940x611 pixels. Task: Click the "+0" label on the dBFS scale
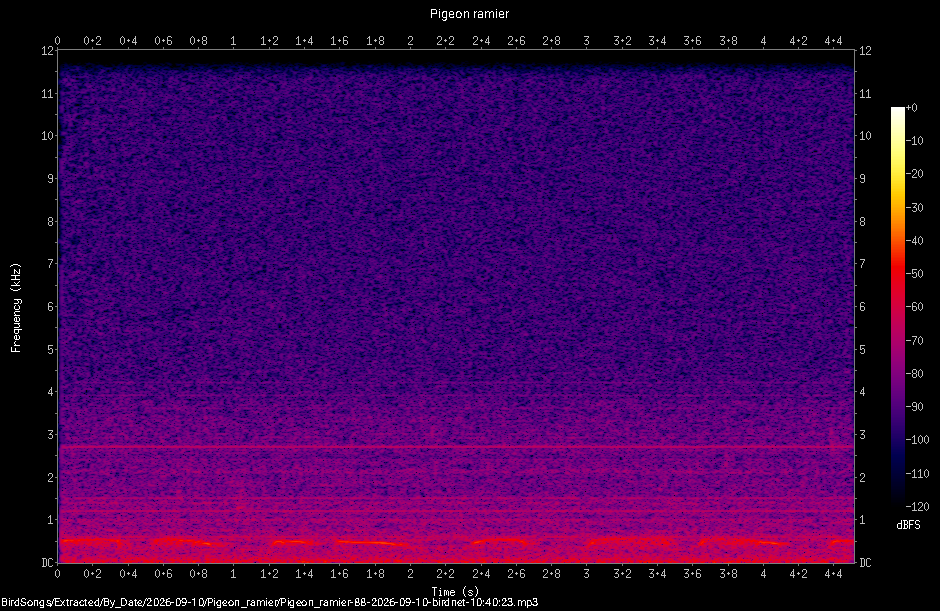(x=912, y=108)
